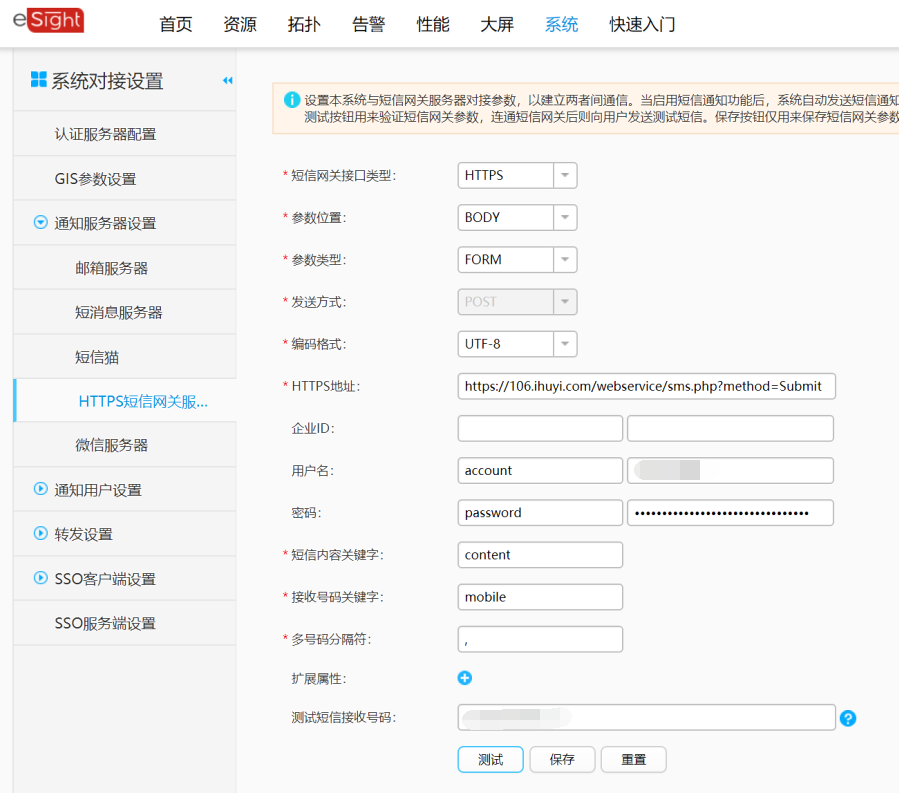Expand the SSO客户端设置 section
This screenshot has width=899, height=793.
click(40, 578)
